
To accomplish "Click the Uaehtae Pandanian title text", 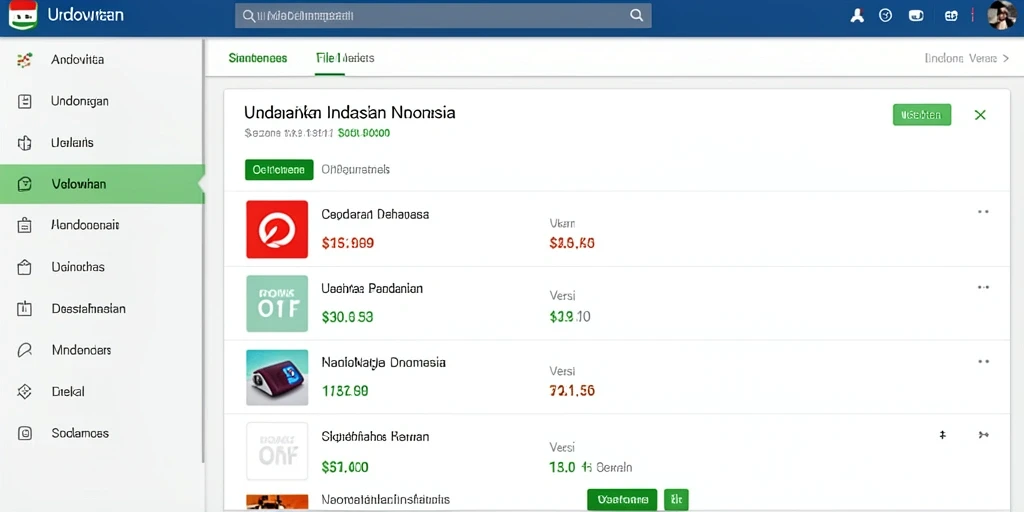I will (372, 288).
